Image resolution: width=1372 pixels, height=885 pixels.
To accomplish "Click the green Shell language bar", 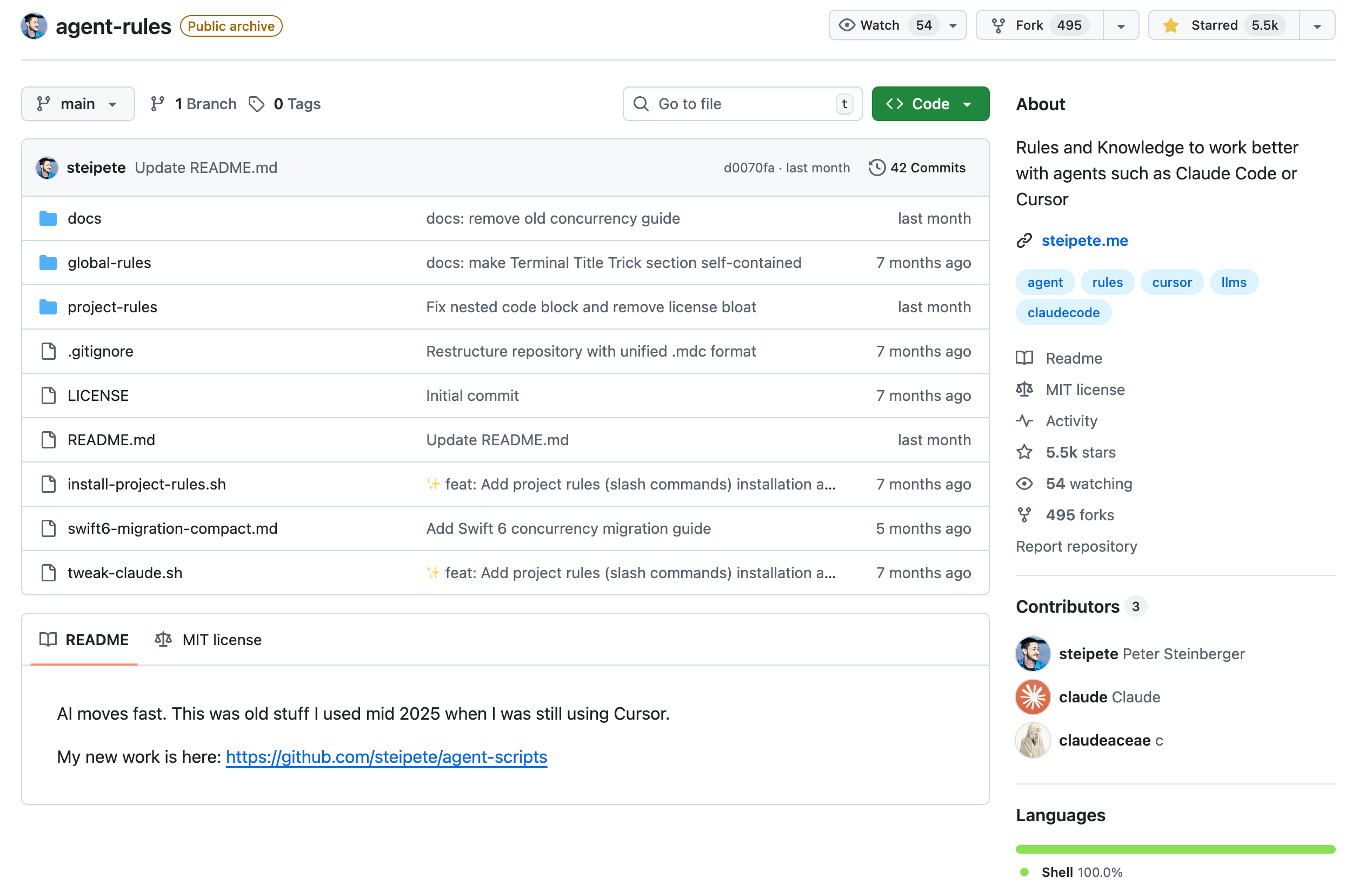I will (1175, 849).
